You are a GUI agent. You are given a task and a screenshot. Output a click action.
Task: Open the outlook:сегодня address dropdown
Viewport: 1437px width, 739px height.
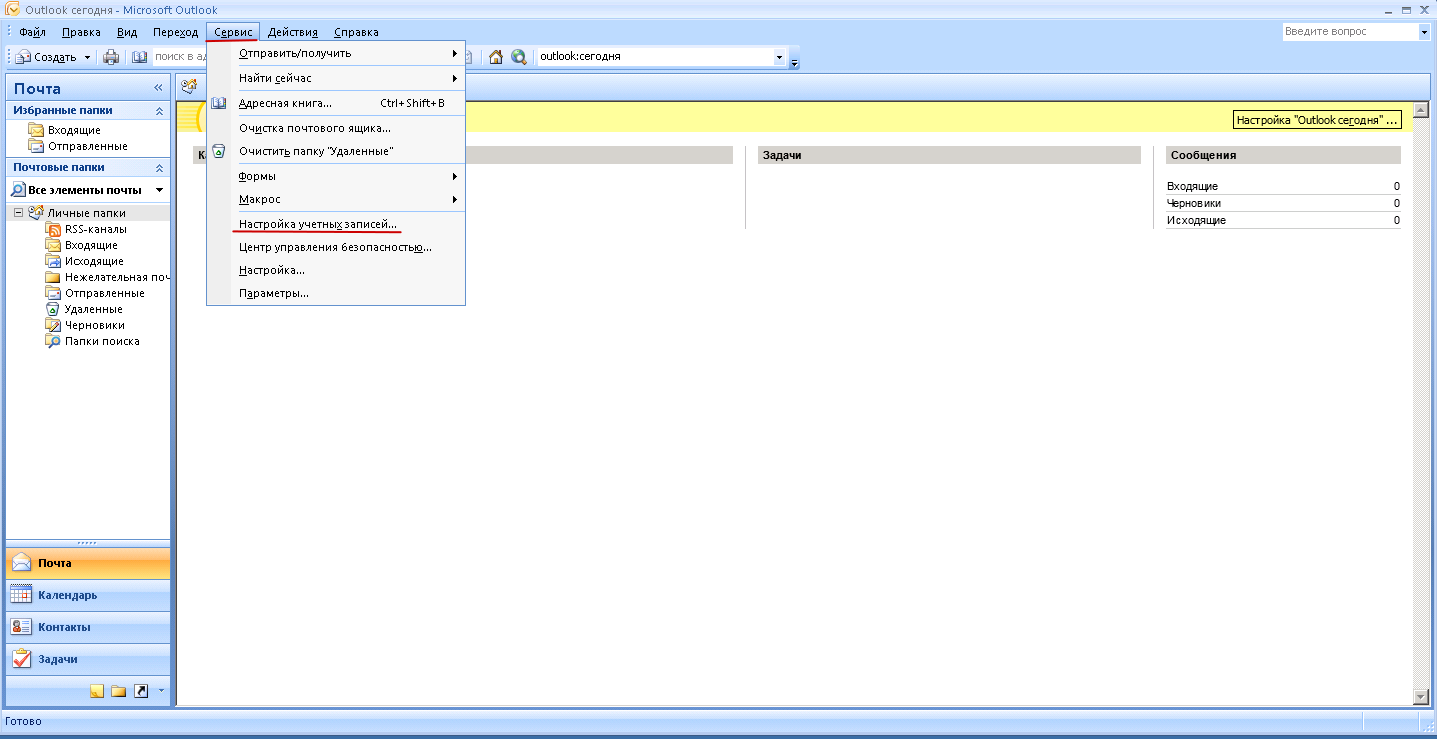point(779,57)
